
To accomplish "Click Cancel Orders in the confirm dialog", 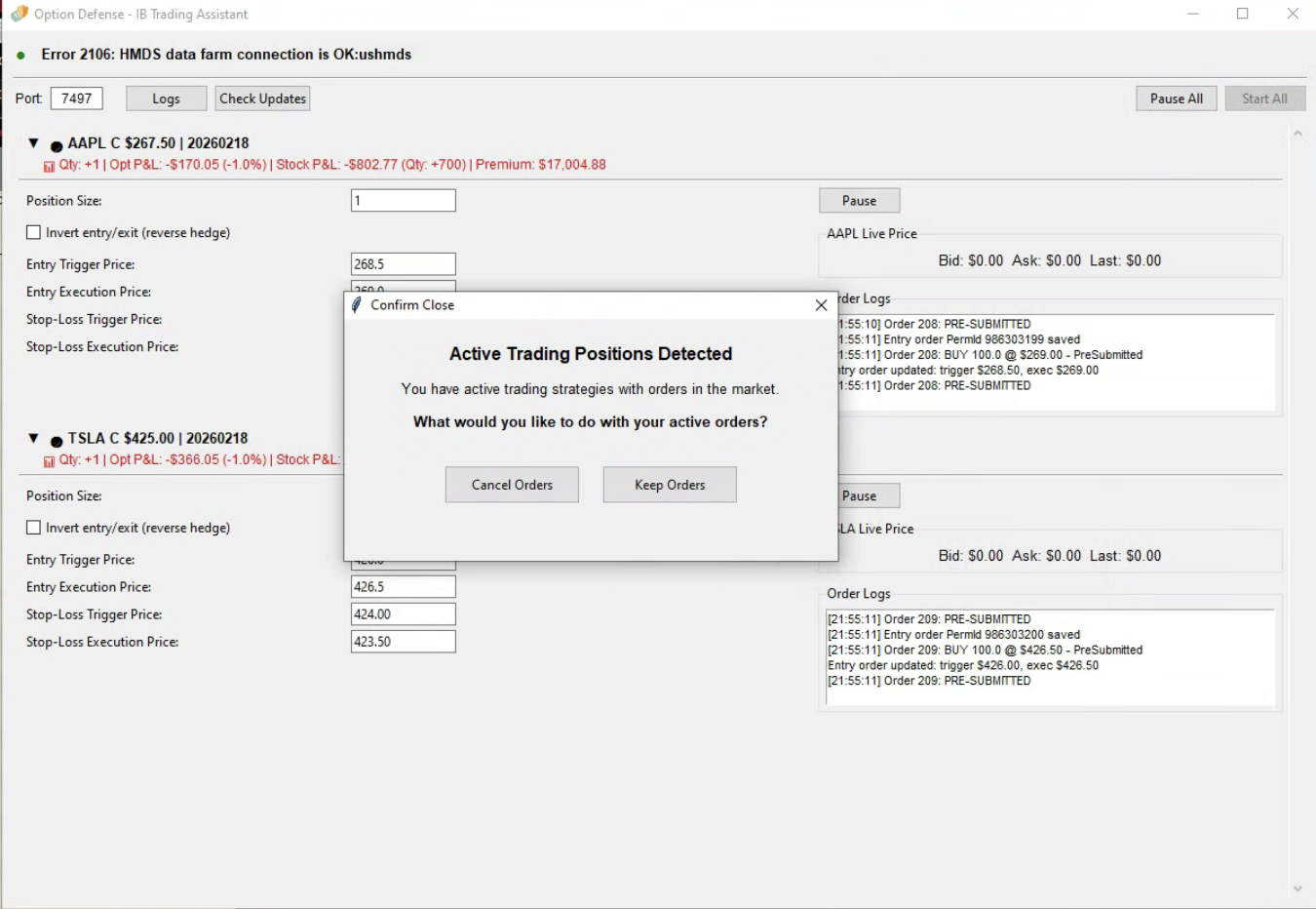I will click(512, 485).
